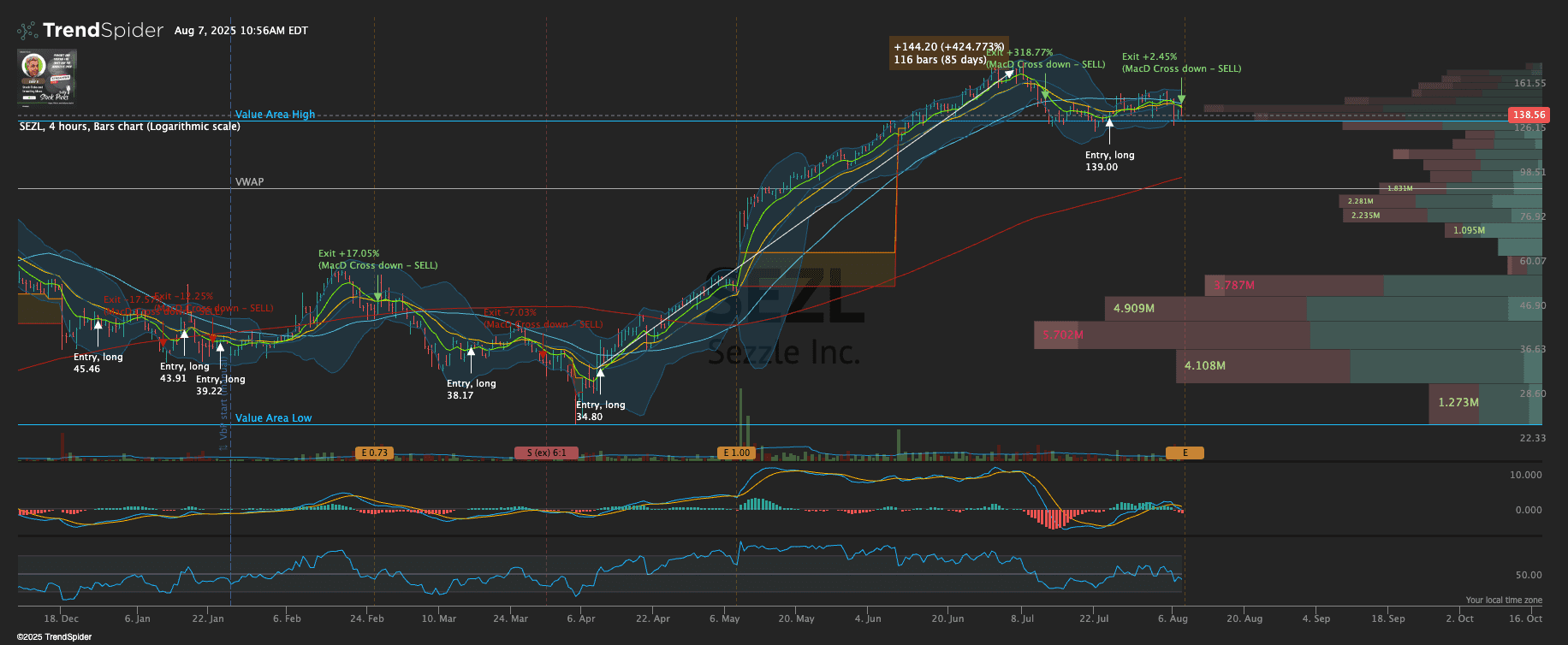Select the 4.108M volume profile bar
The height and width of the screenshot is (645, 1568).
coord(1359,366)
